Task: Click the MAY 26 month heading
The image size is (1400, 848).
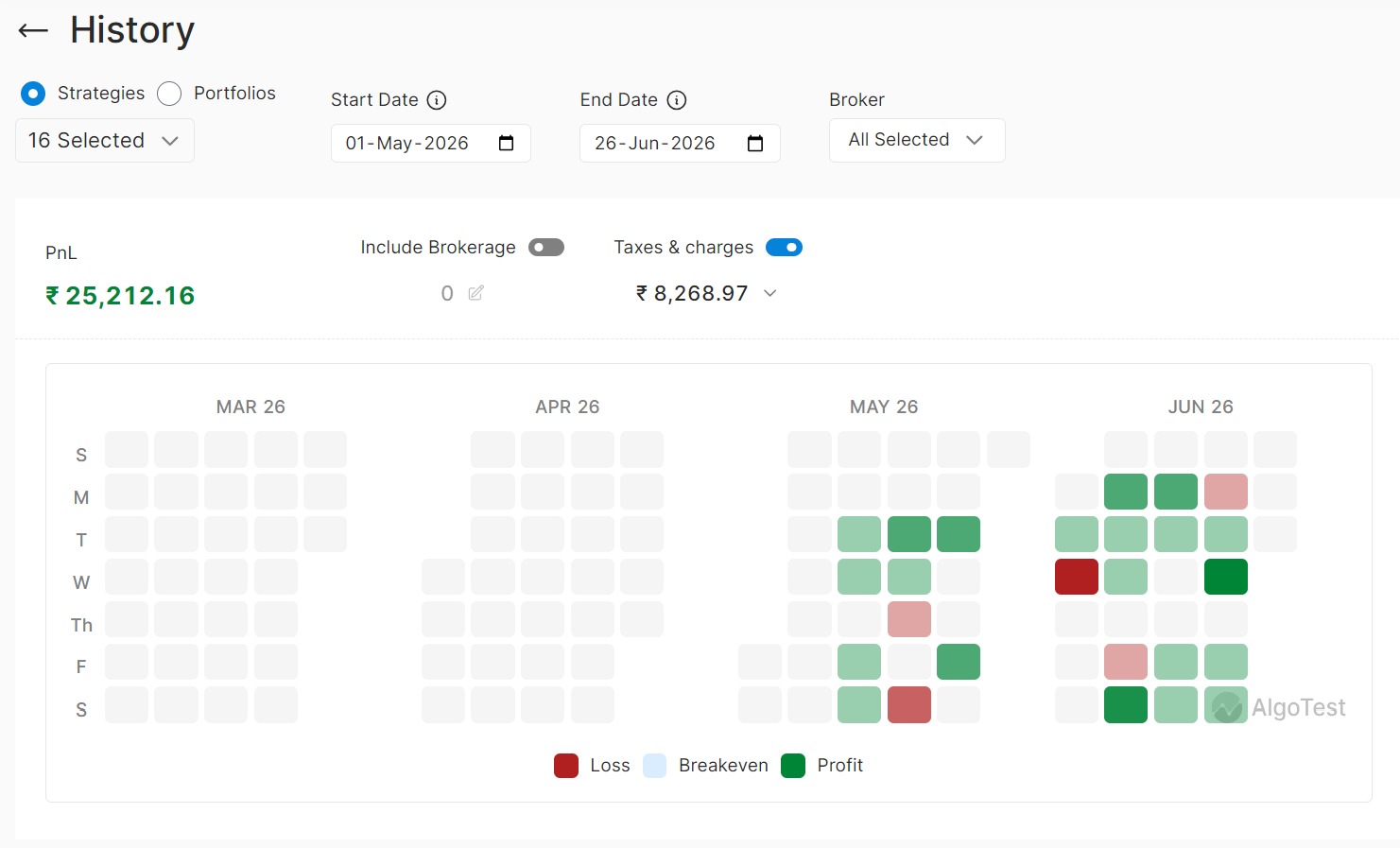Action: pos(884,407)
